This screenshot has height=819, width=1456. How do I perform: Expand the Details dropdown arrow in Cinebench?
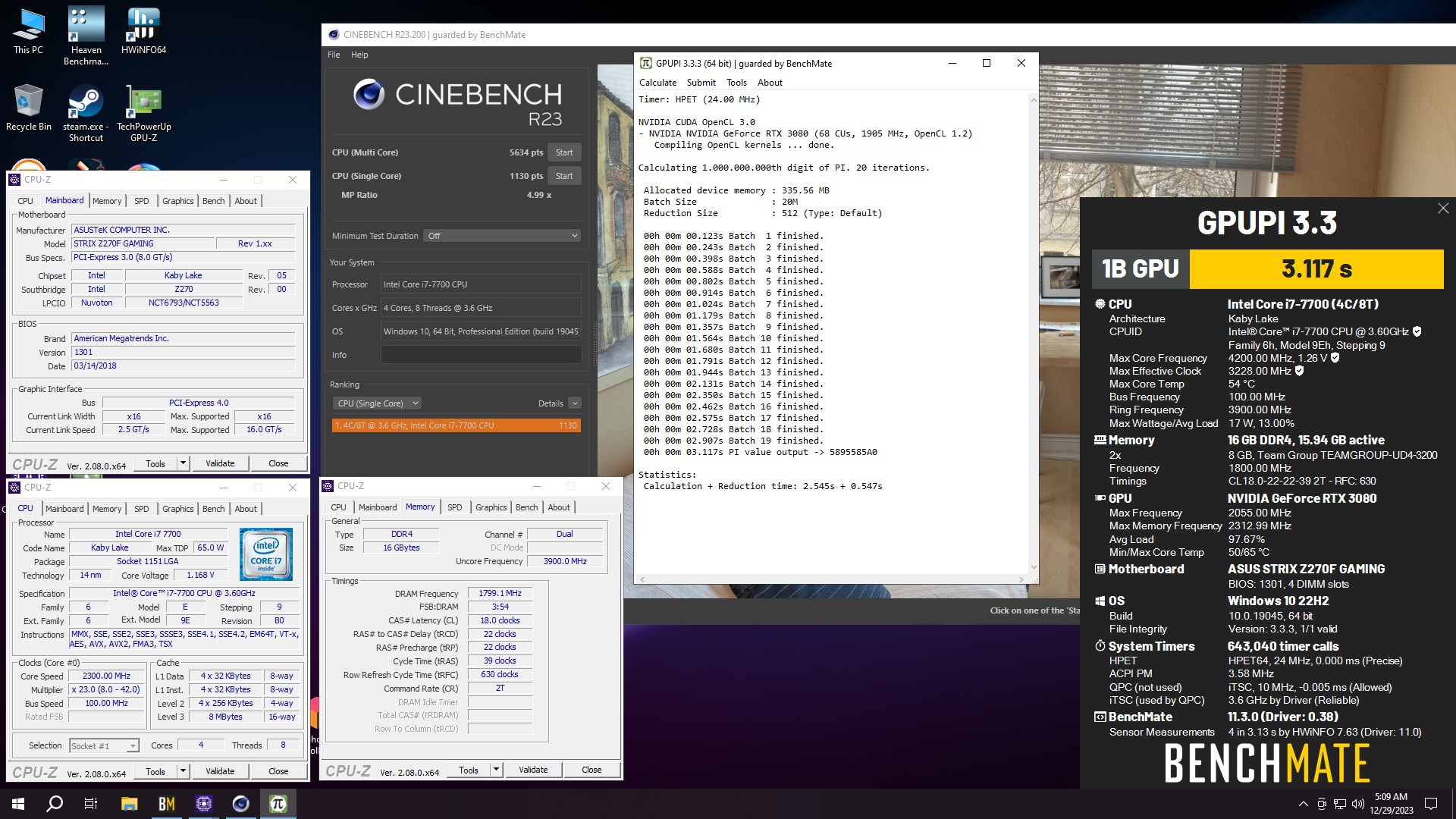point(575,403)
